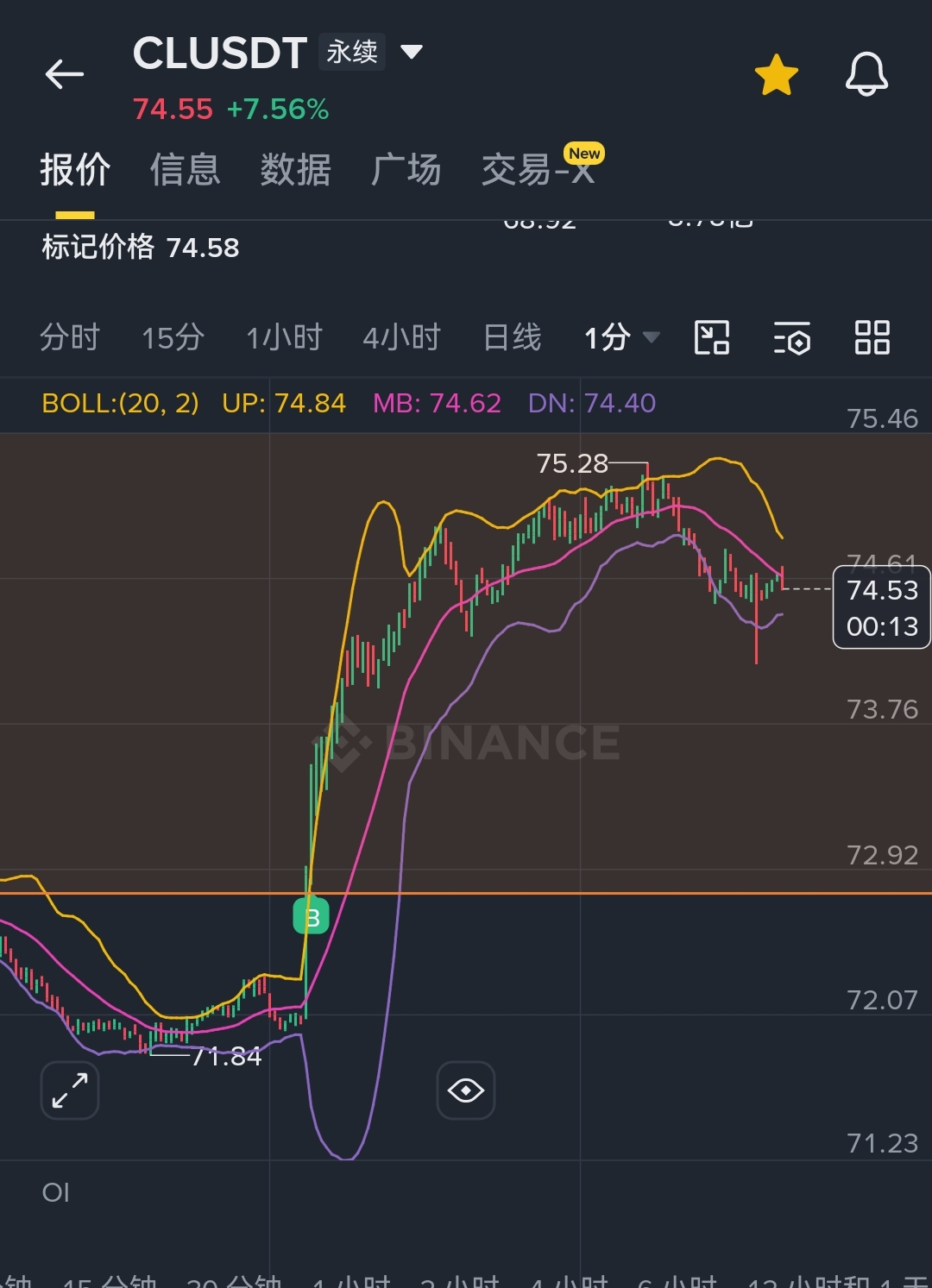The height and width of the screenshot is (1288, 932).
Task: Select the 4小时 timeframe
Action: click(x=402, y=337)
